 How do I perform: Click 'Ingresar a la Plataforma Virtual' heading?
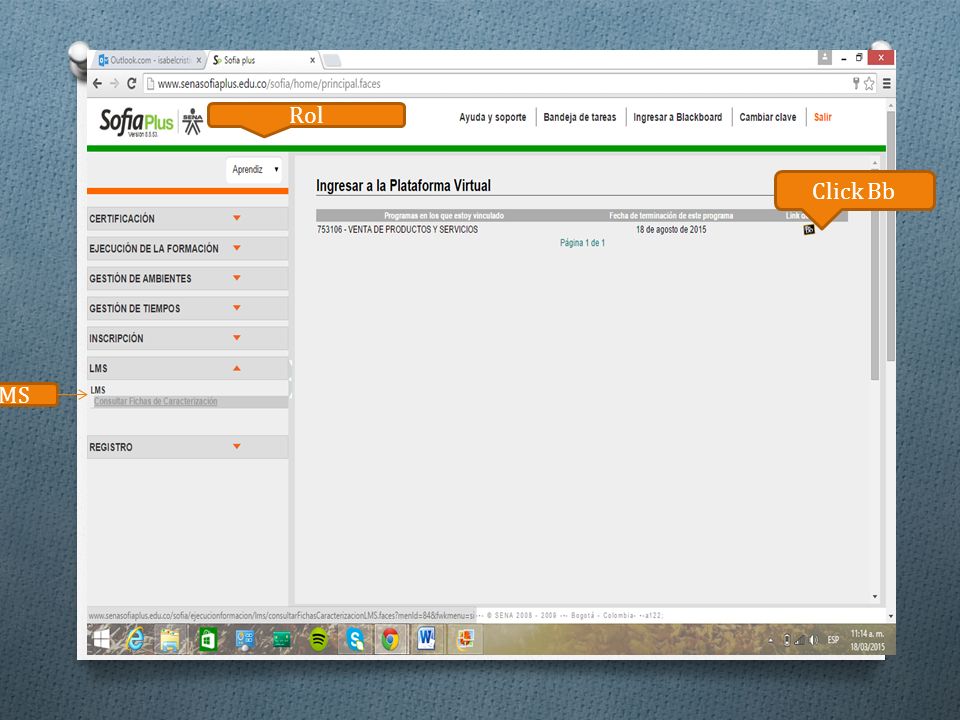tap(403, 186)
